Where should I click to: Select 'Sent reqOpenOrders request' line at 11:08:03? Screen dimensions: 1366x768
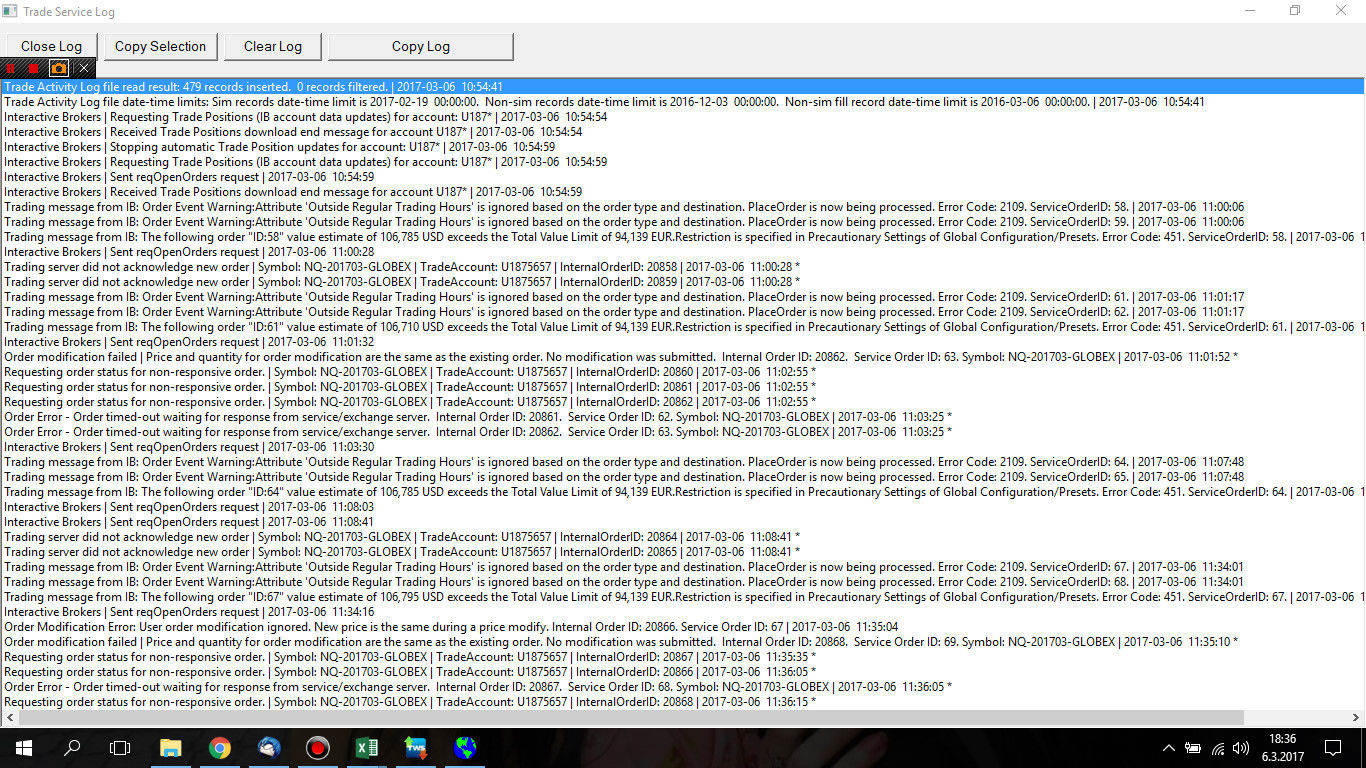[683, 507]
